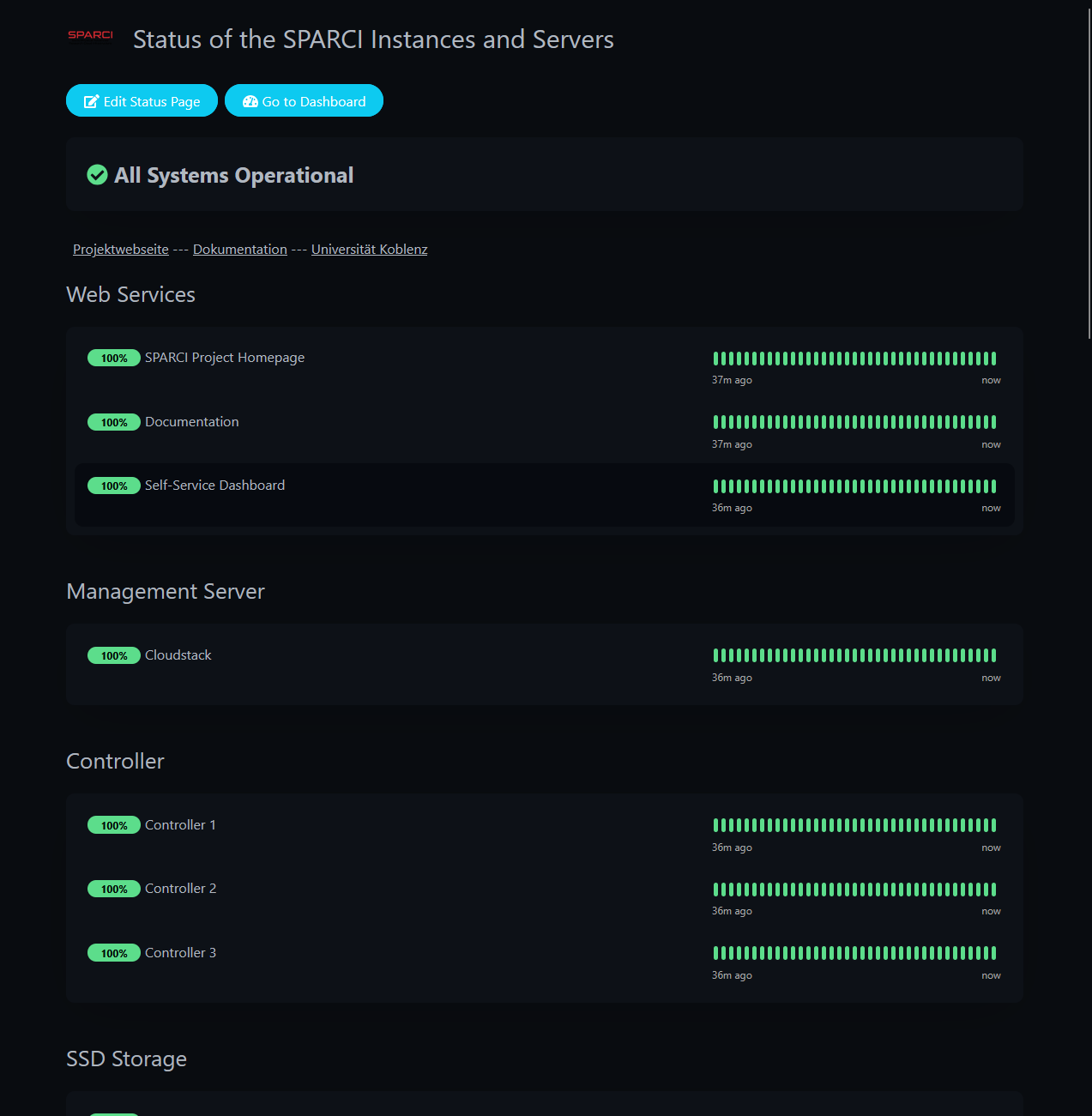Click SPARCI Project Homepage 100% uptime badge

coord(113,359)
